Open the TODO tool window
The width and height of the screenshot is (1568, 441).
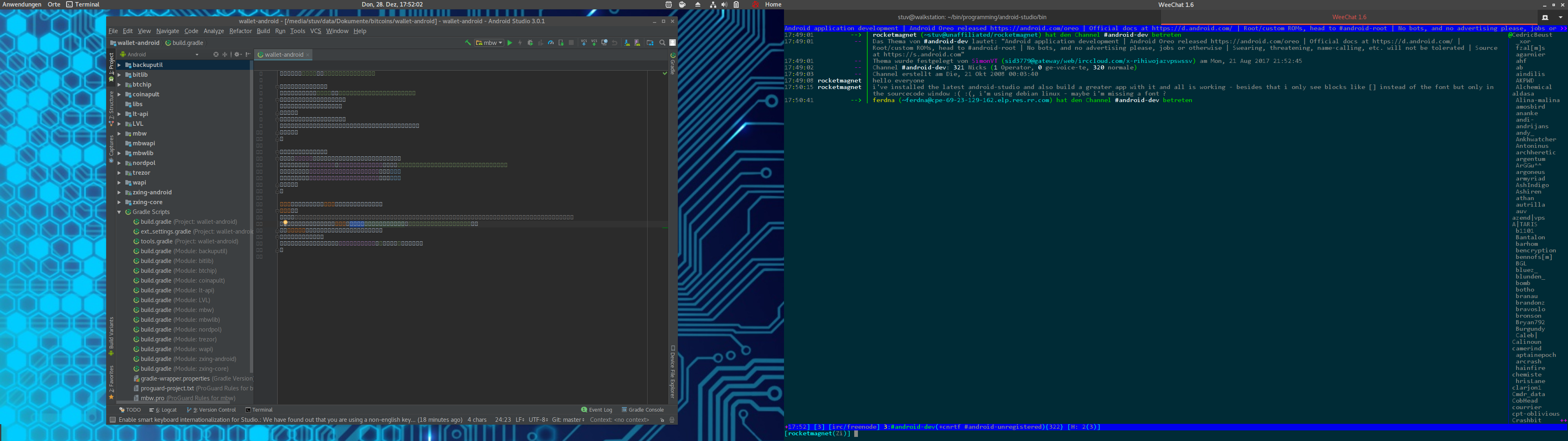[x=130, y=410]
